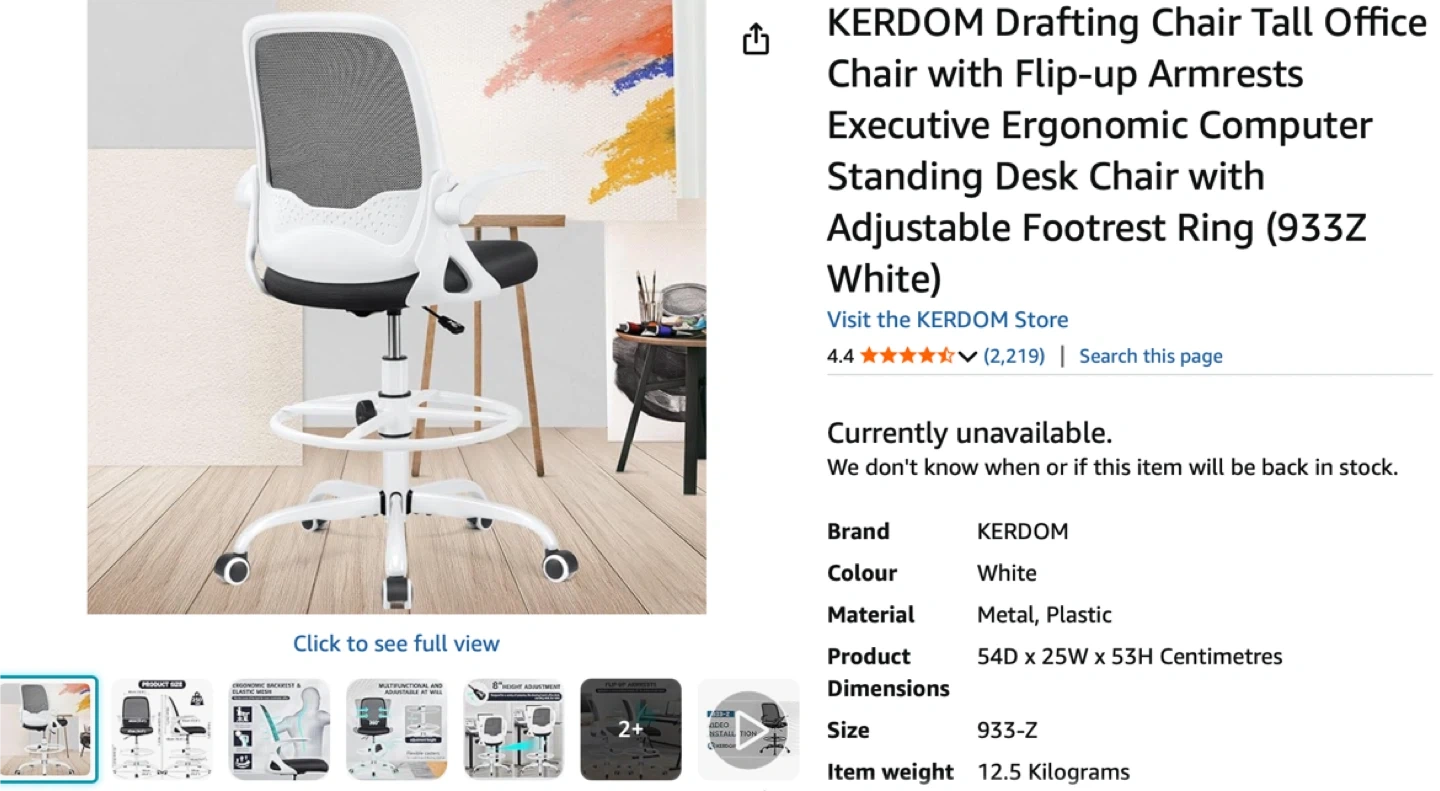
Task: Click the KERDOM brand value
Action: pos(1022,531)
